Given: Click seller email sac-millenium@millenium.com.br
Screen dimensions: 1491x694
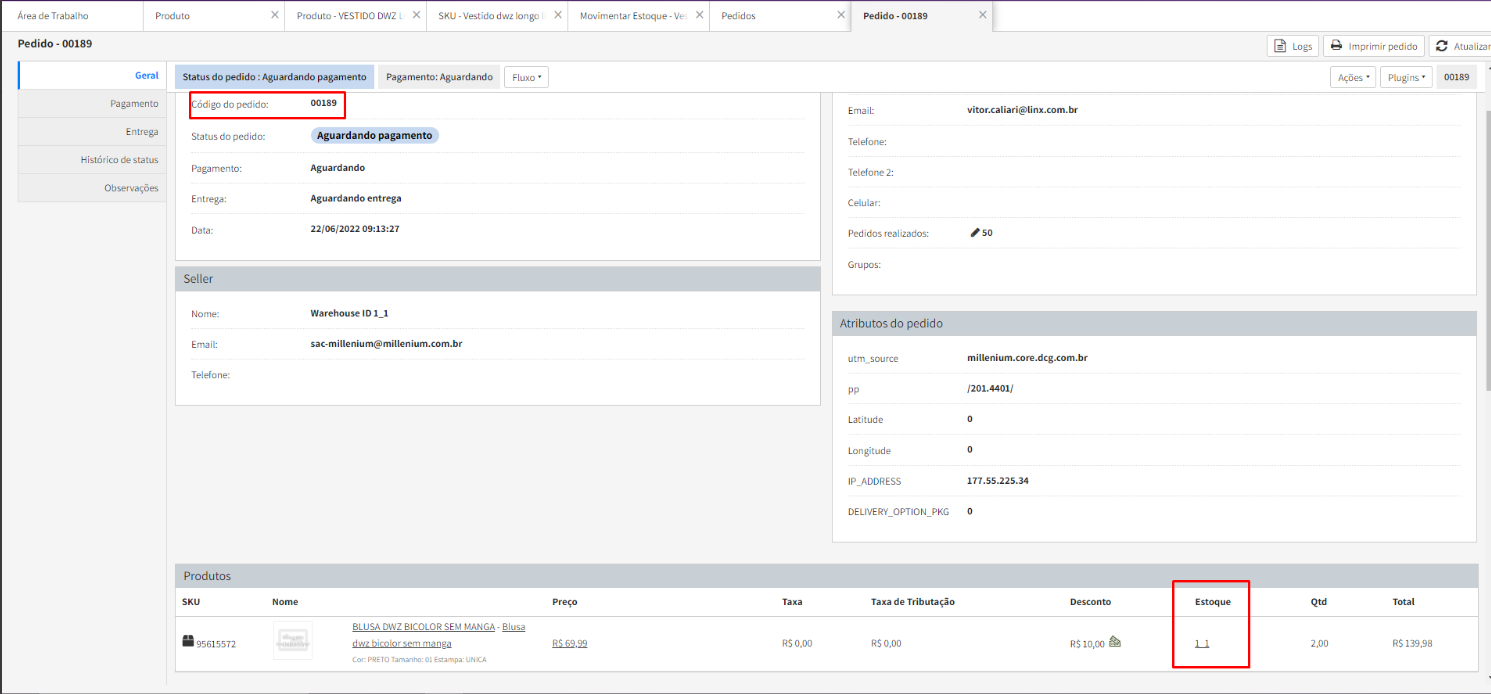Looking at the screenshot, I should pyautogui.click(x=386, y=343).
